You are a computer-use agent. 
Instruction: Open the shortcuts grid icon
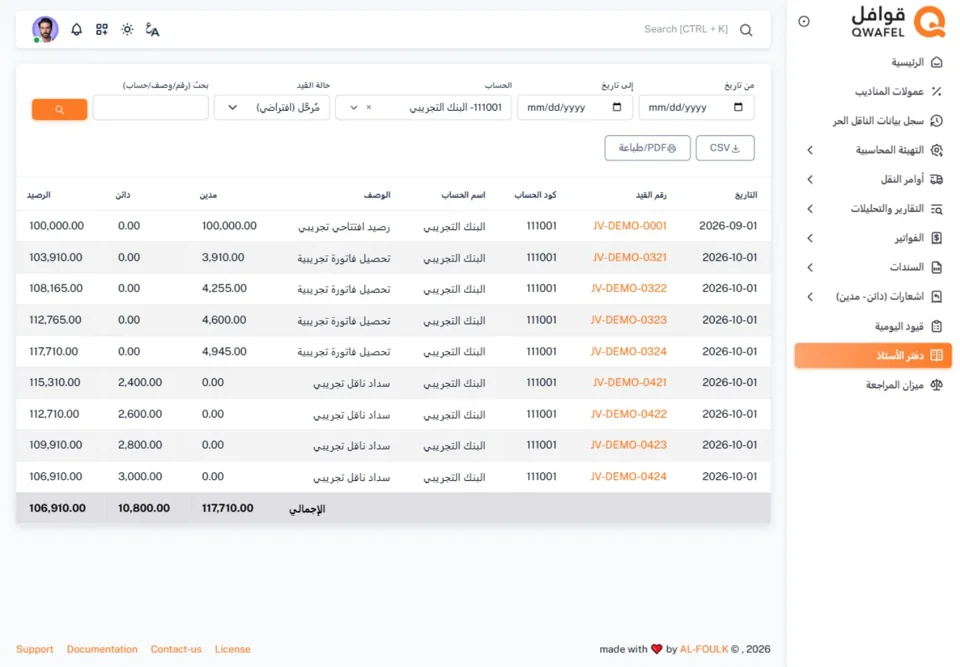click(102, 29)
